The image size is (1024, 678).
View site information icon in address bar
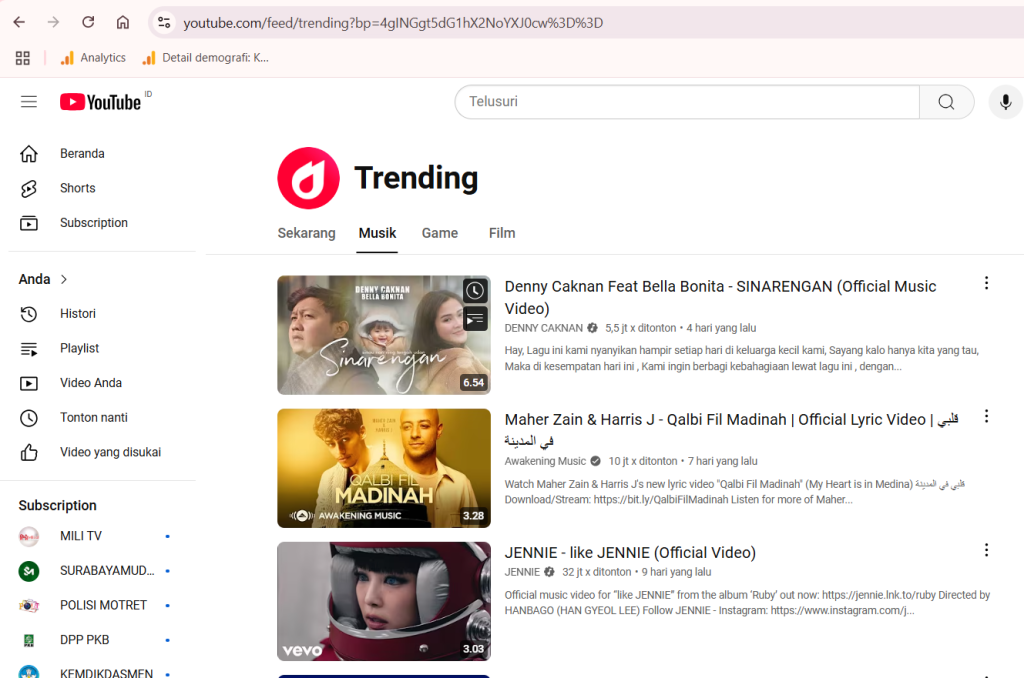tap(164, 22)
